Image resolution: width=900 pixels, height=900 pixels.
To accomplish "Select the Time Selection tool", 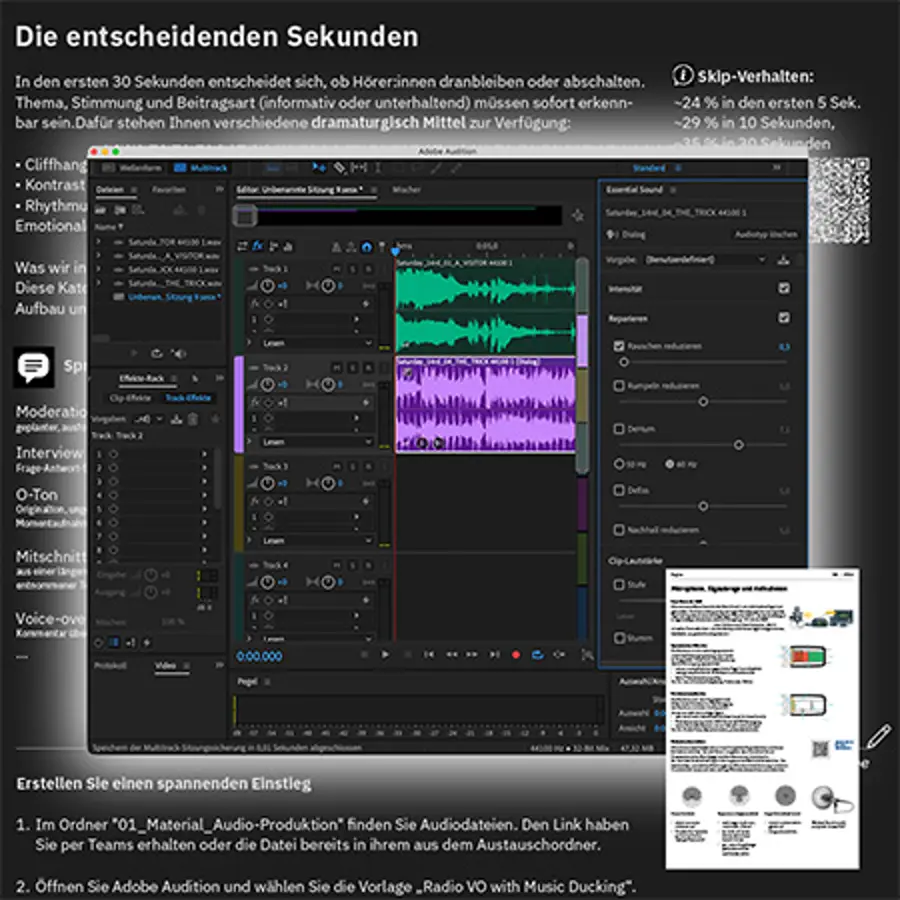I will 378,168.
